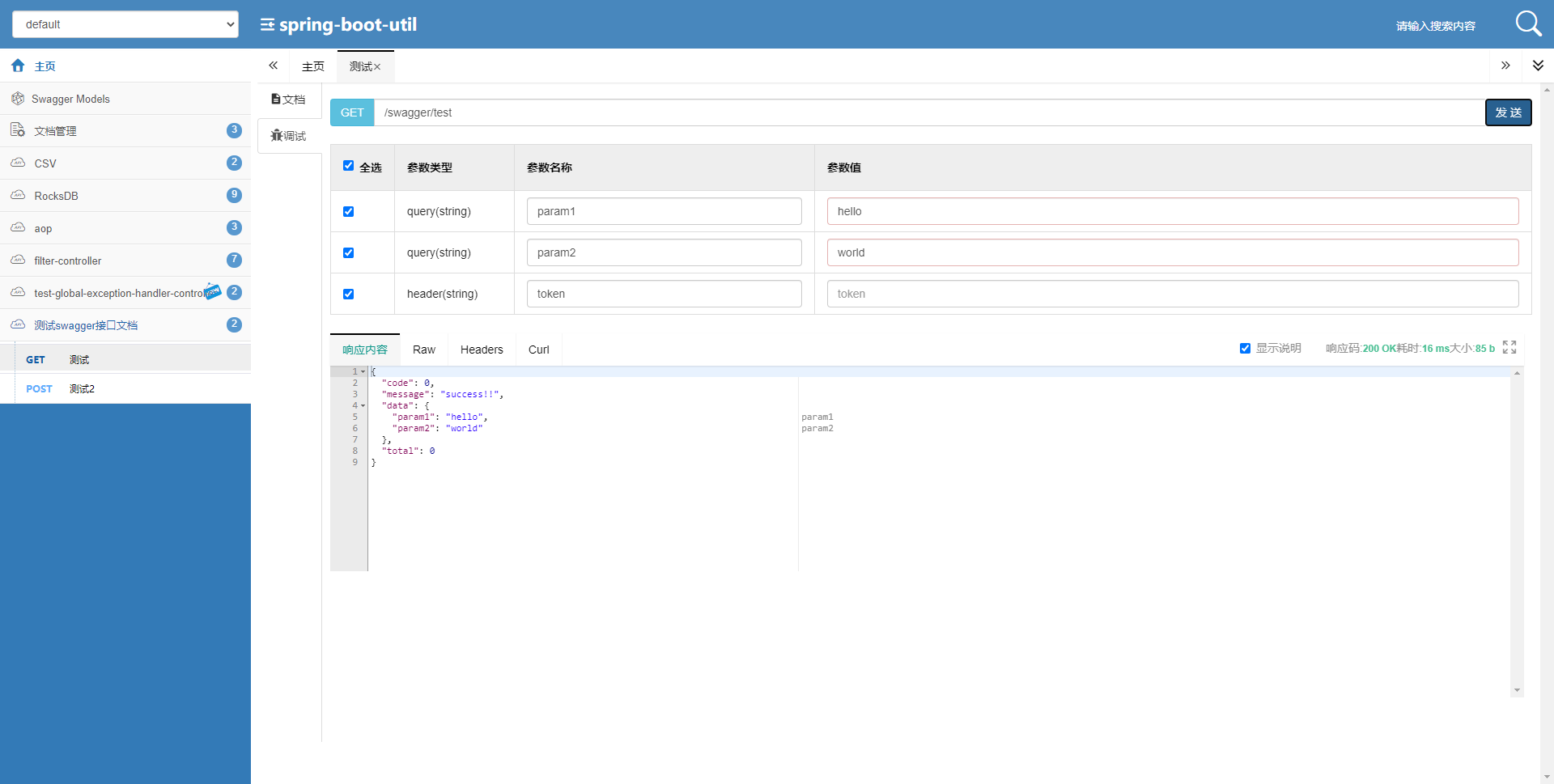1554x784 pixels.
Task: Uncheck the 全选 select-all checkbox
Action: click(x=348, y=166)
